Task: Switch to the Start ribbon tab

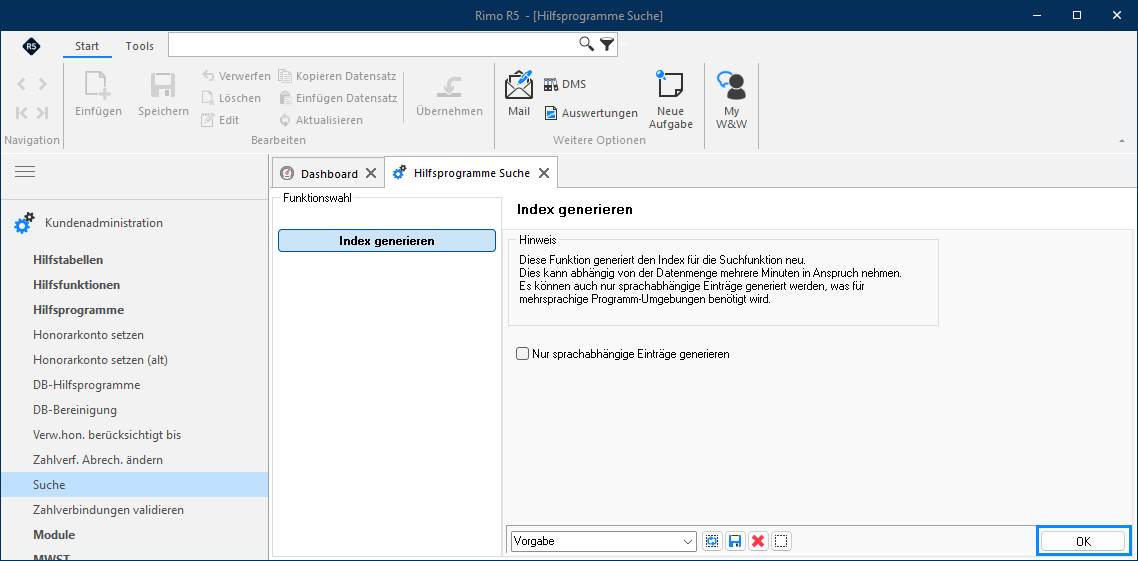Action: 87,46
